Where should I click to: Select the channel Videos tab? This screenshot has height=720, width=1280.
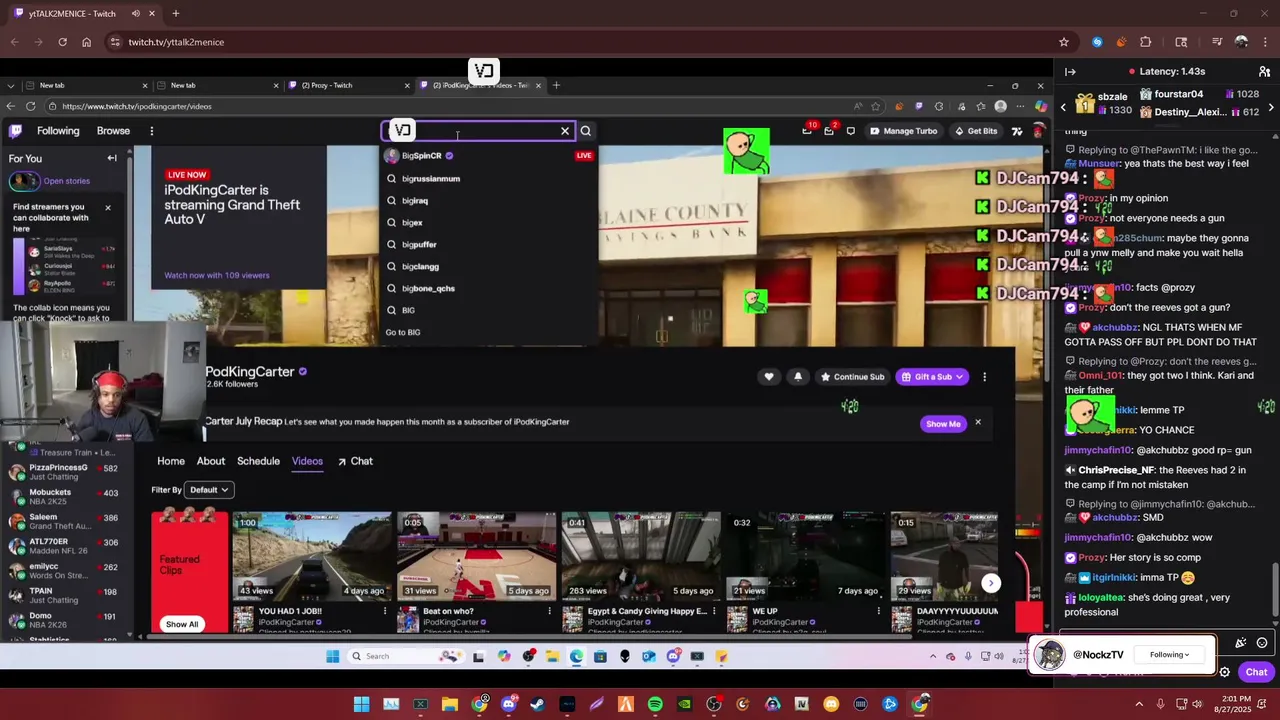coord(307,461)
